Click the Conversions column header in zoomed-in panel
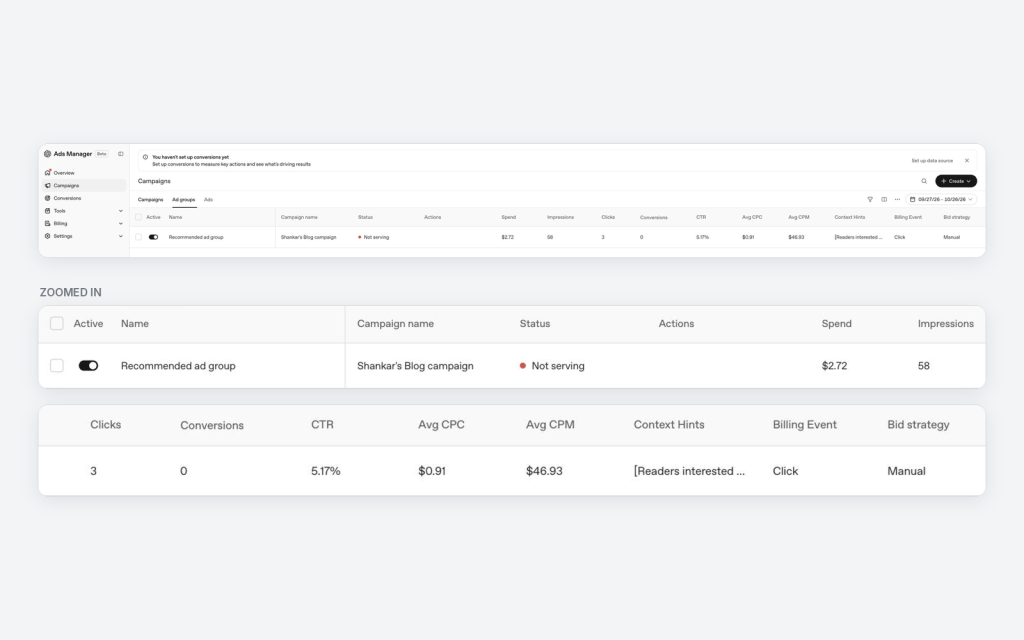Image resolution: width=1024 pixels, height=640 pixels. pos(212,425)
